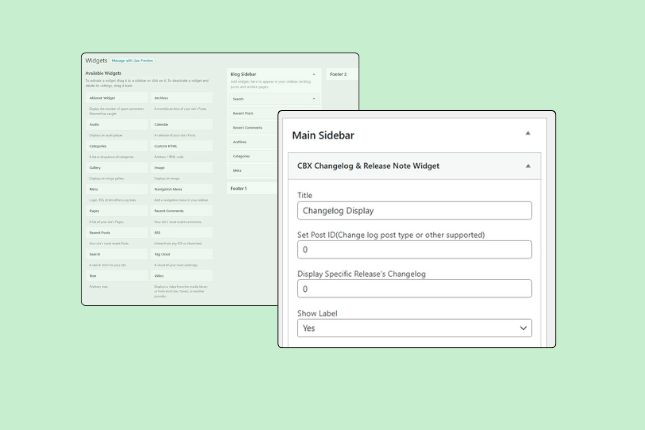Image resolution: width=645 pixels, height=430 pixels.
Task: Open the Manage with Live Preview link
Action: 132,60
